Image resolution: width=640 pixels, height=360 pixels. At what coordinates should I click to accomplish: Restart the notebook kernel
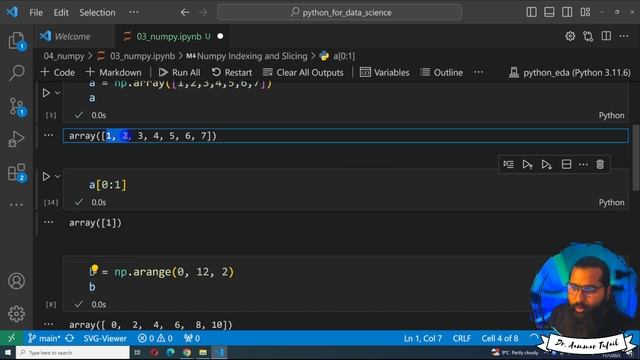[x=232, y=72]
